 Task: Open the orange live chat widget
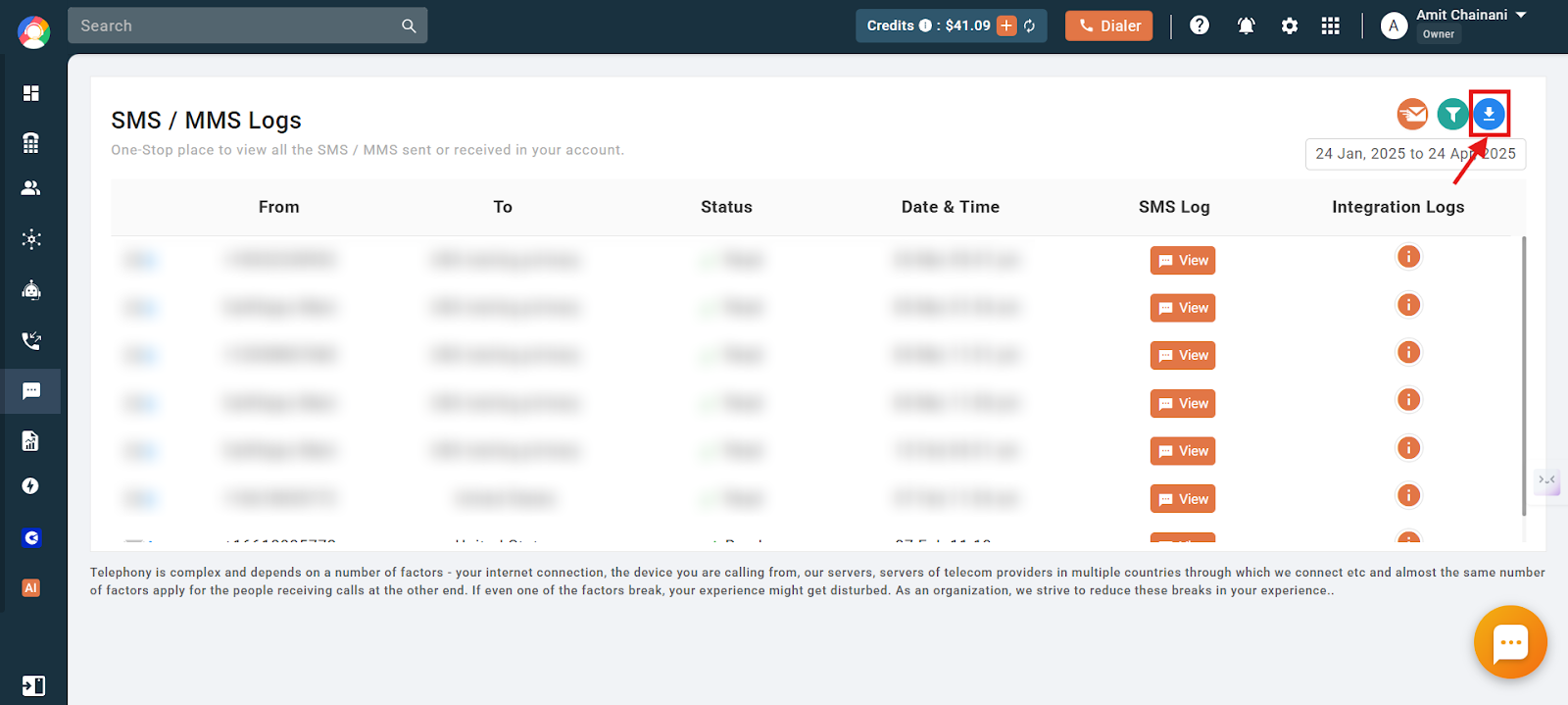[x=1510, y=642]
